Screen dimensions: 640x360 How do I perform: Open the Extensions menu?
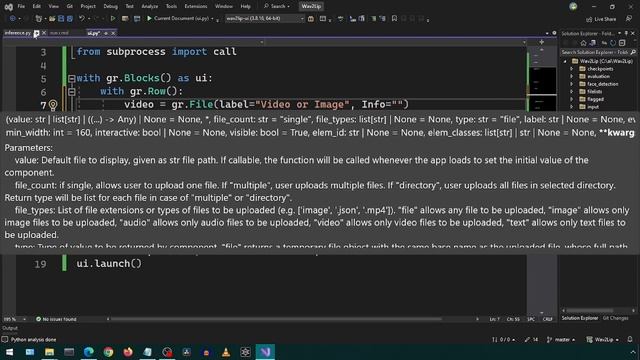pyautogui.click(x=196, y=7)
